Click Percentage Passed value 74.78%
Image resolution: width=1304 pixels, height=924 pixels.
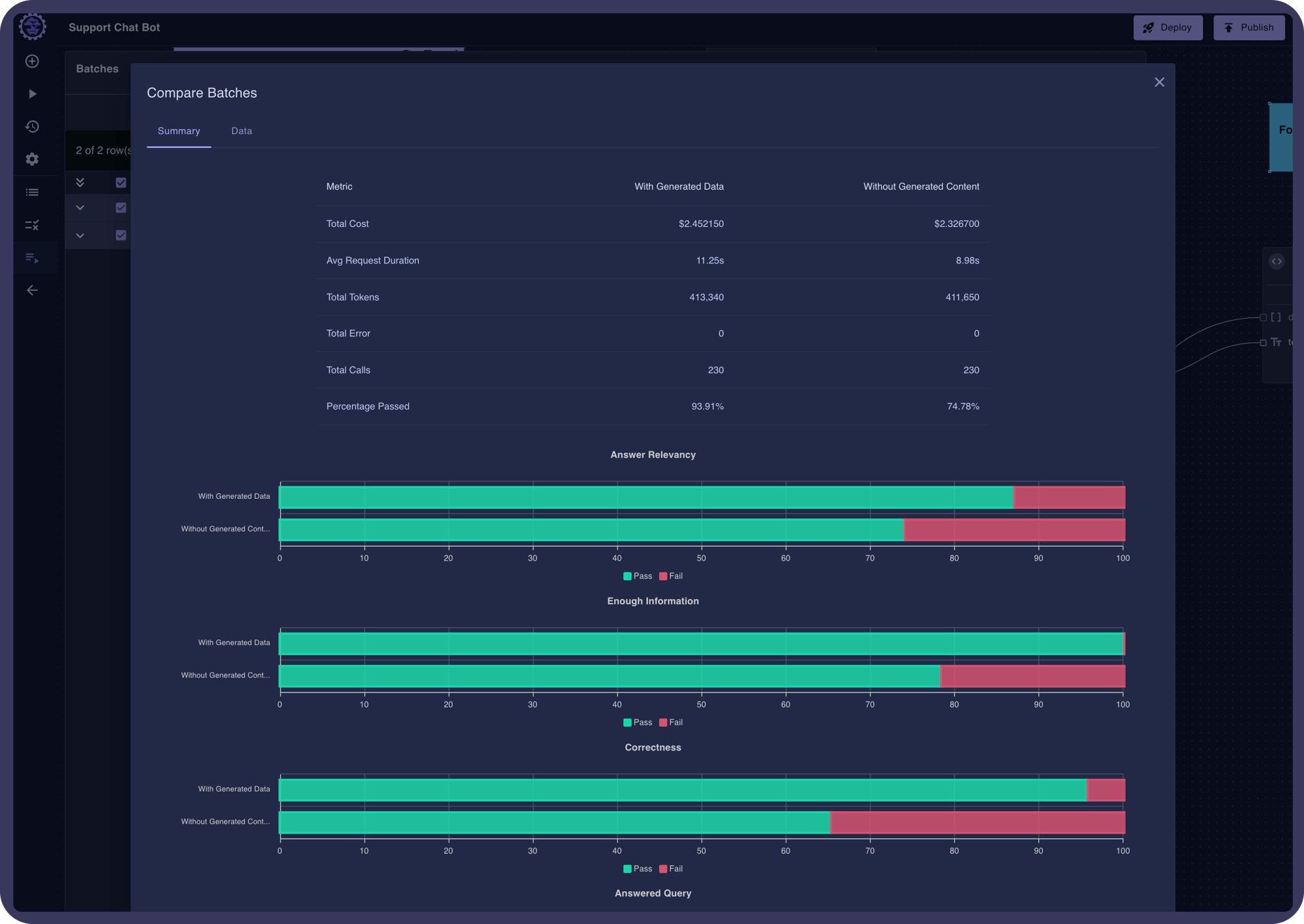pyautogui.click(x=963, y=406)
